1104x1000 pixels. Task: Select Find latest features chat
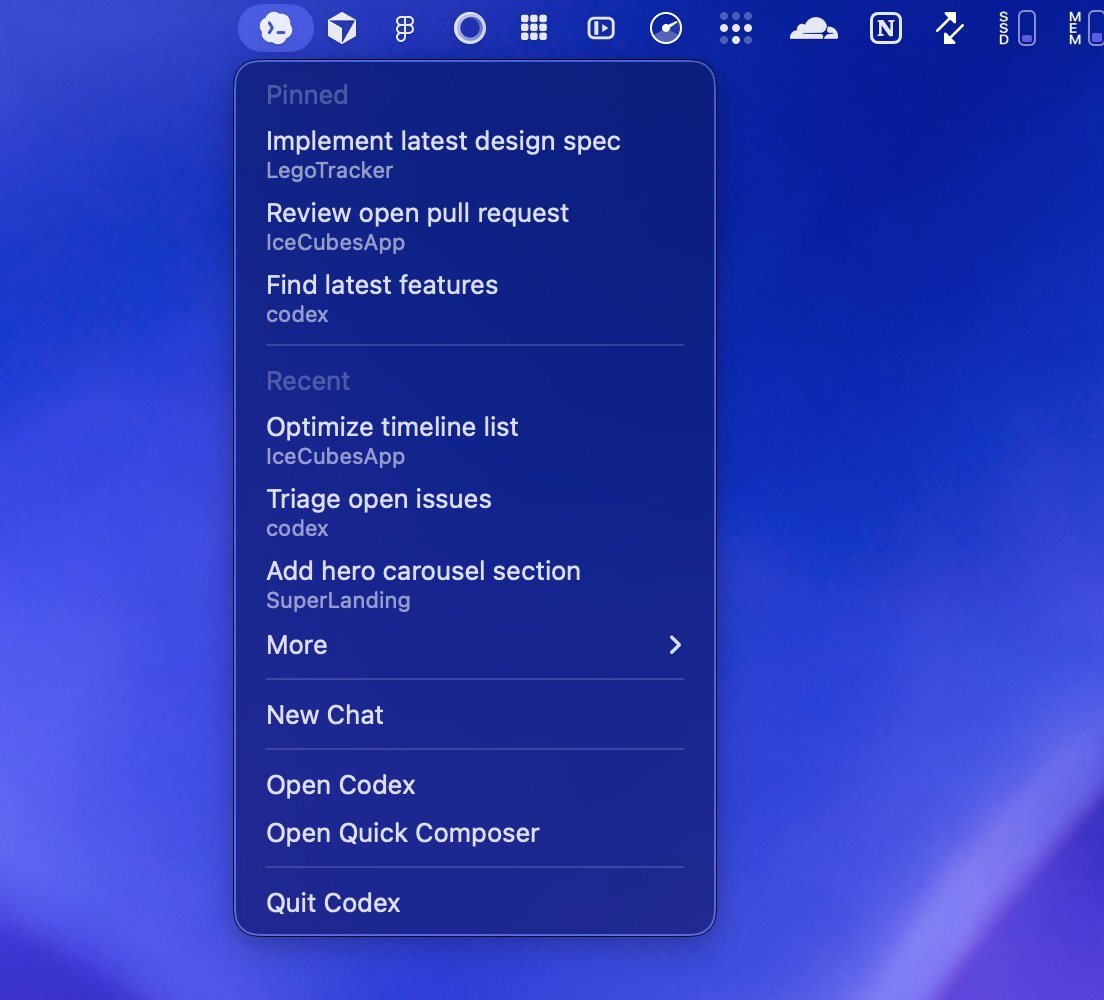tap(475, 298)
